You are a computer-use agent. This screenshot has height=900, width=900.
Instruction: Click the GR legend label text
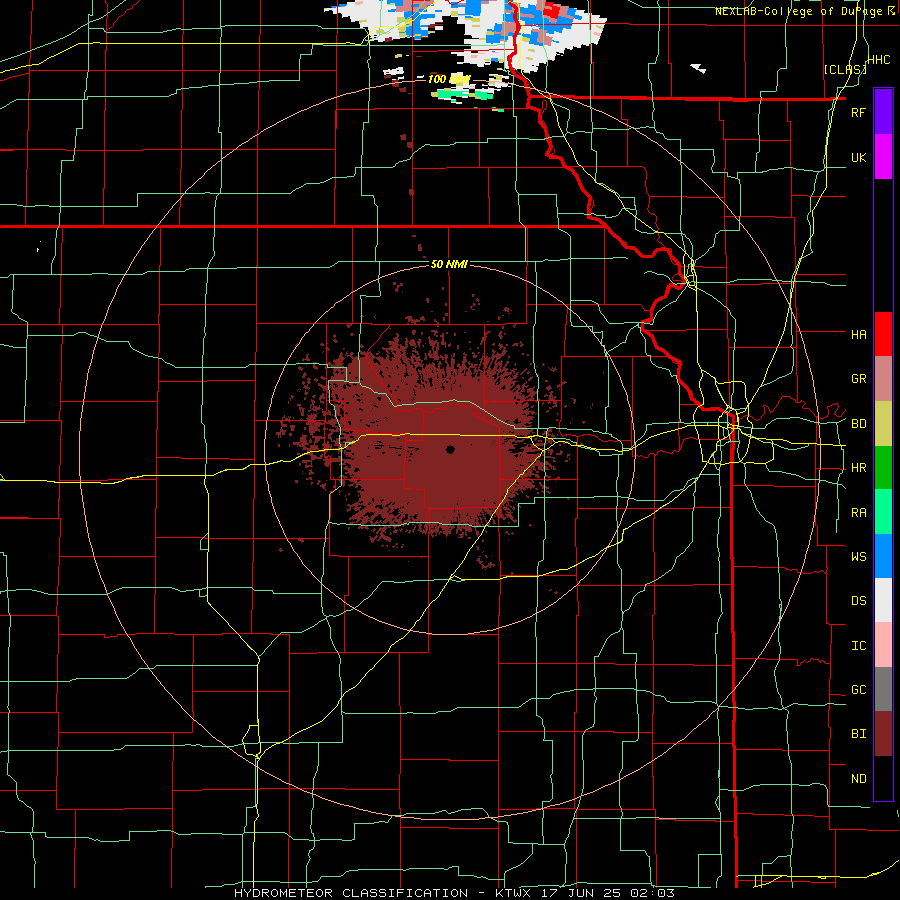pos(859,379)
